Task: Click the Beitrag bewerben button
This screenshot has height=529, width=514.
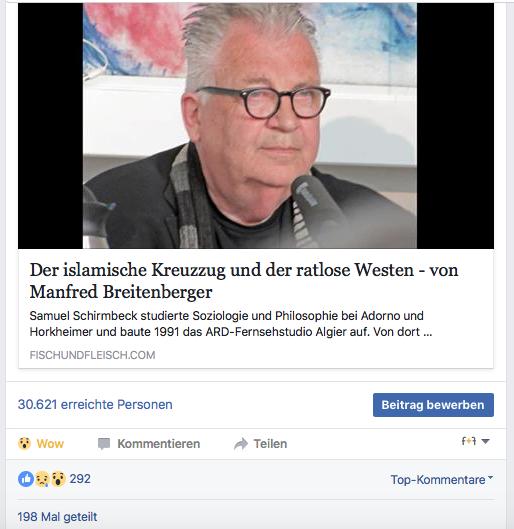Action: pyautogui.click(x=433, y=405)
